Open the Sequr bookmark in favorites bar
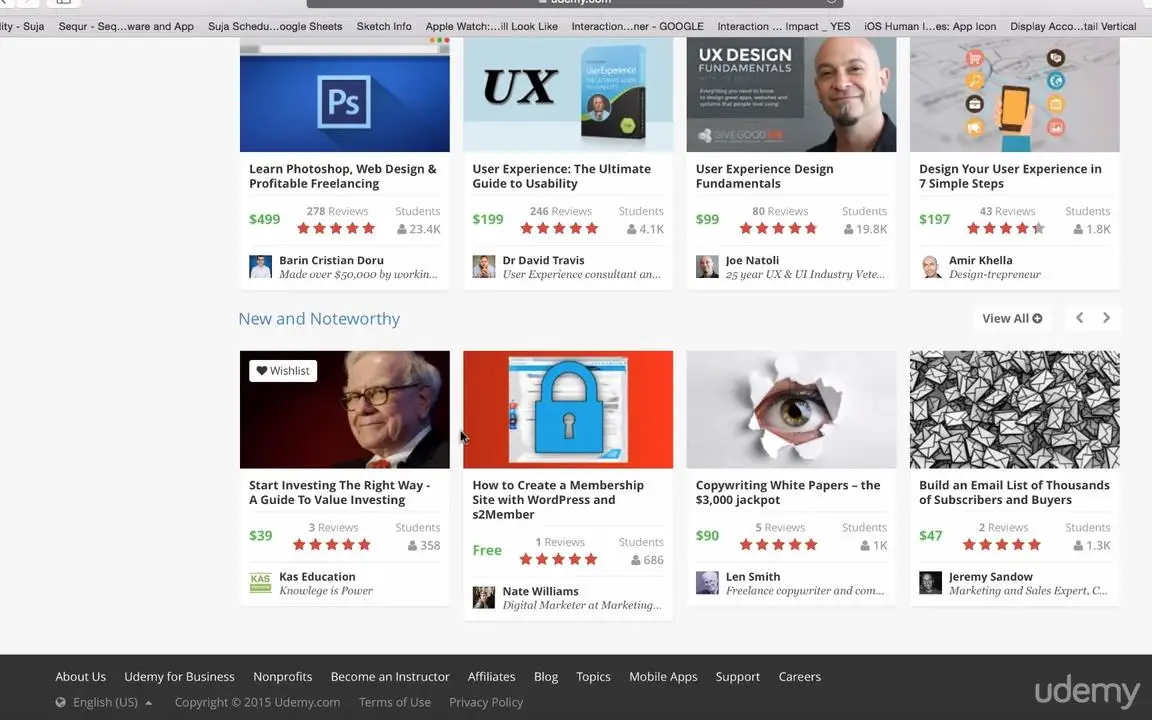Screen dimensions: 1152x720 (126, 26)
